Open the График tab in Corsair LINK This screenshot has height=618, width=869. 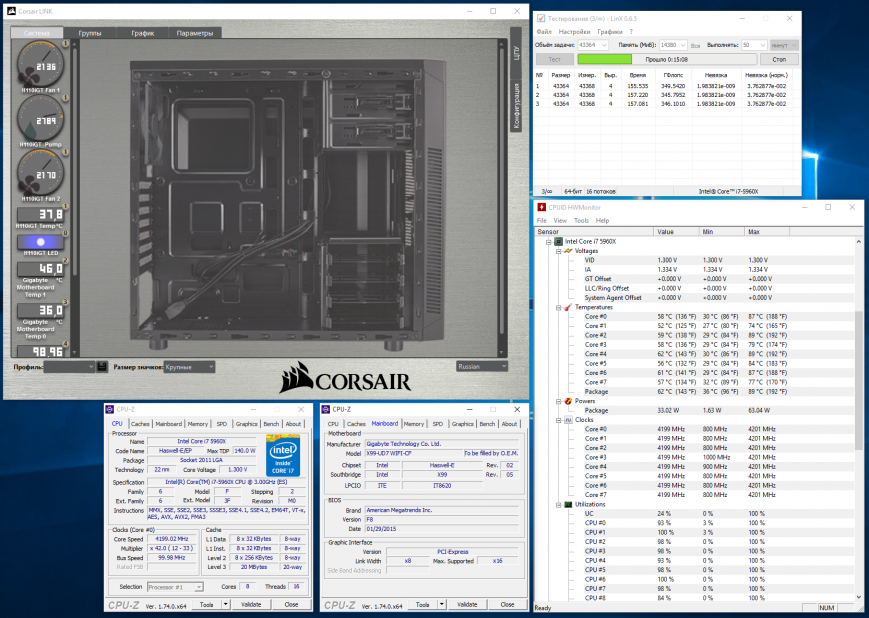click(142, 33)
